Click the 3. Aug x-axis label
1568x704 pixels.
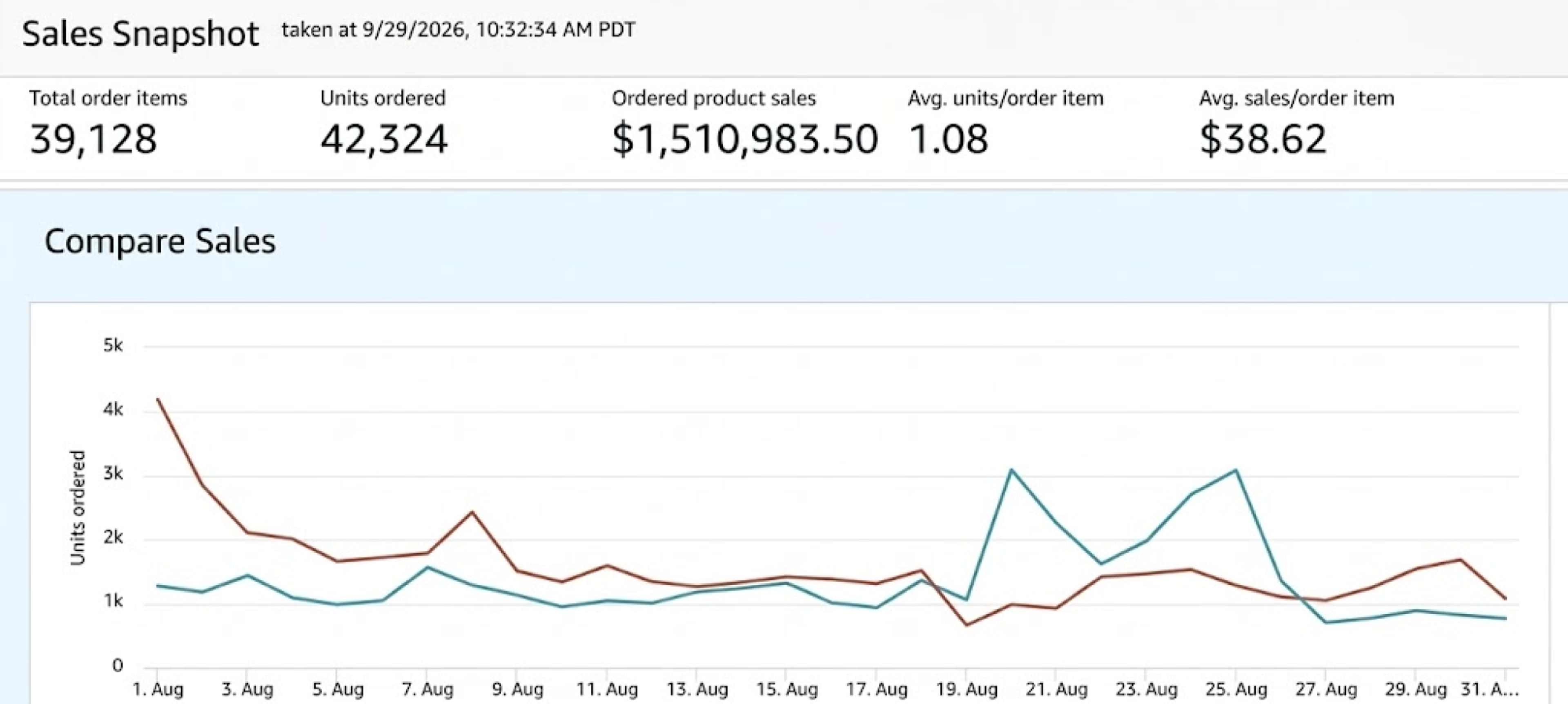pyautogui.click(x=247, y=690)
